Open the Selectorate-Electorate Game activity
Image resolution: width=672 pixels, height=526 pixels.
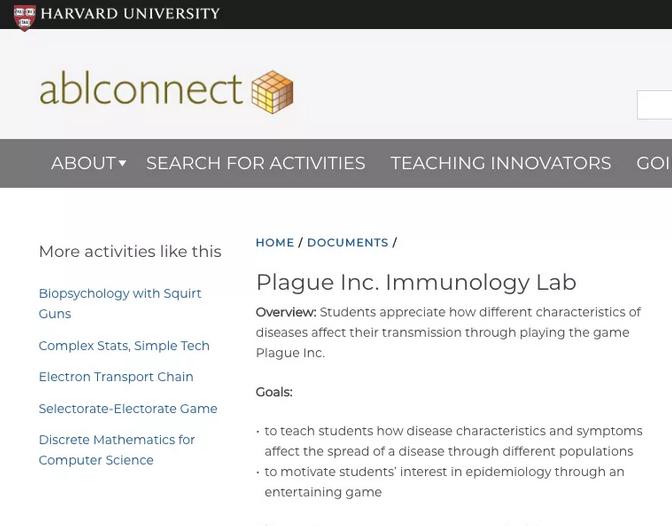[128, 409]
